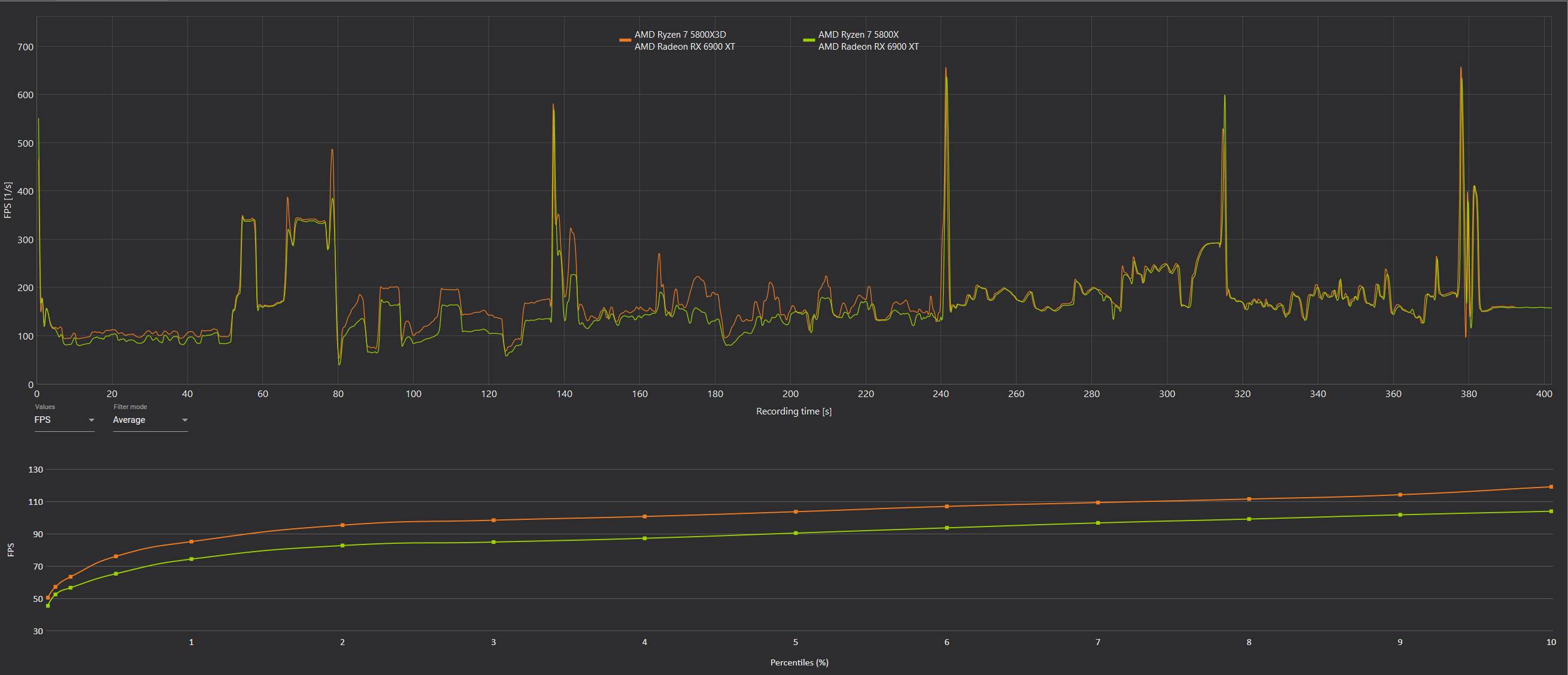Click the green marker at percentile 4
Viewport: 1568px width, 675px height.
(645, 538)
